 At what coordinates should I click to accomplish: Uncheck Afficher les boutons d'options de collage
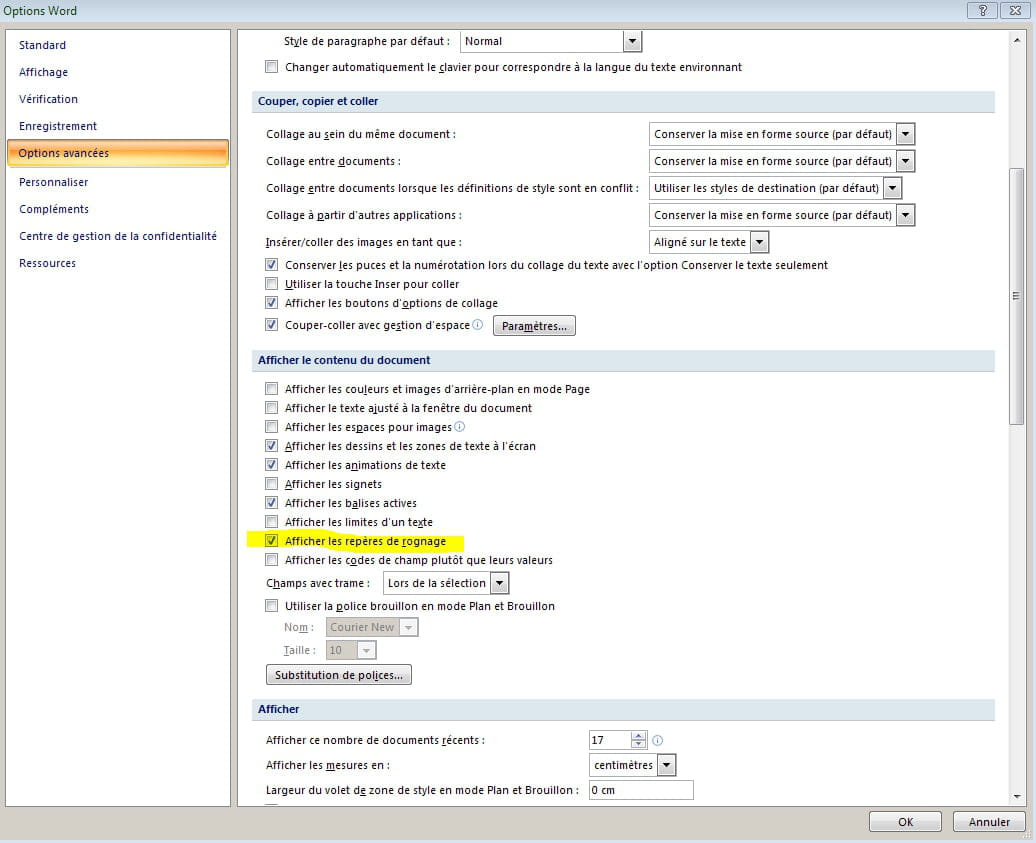pos(272,303)
